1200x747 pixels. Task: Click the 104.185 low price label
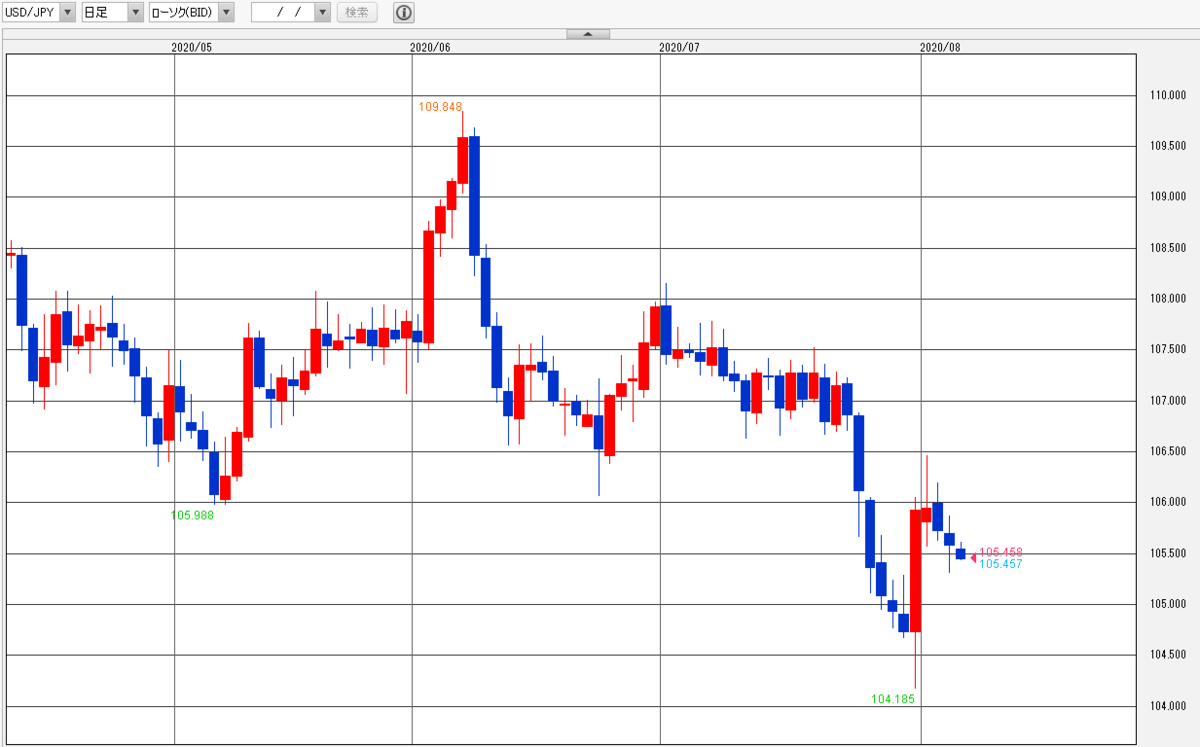(893, 699)
